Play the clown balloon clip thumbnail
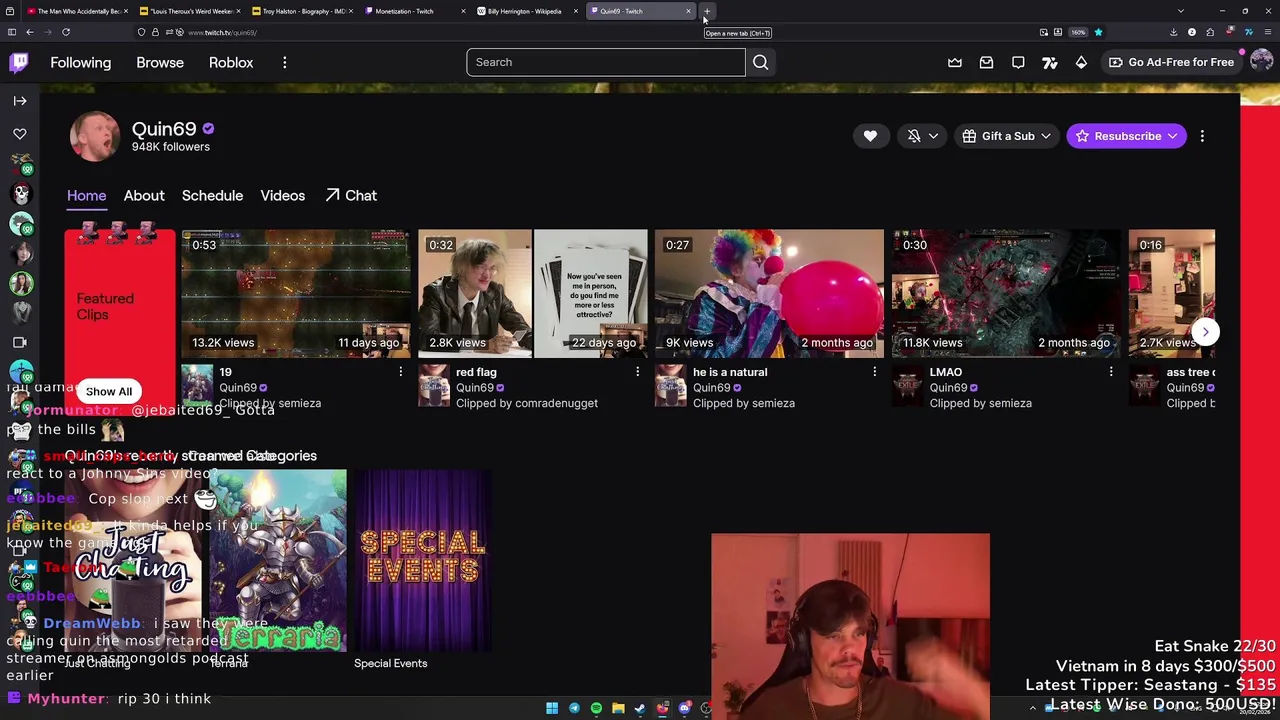 tap(769, 294)
